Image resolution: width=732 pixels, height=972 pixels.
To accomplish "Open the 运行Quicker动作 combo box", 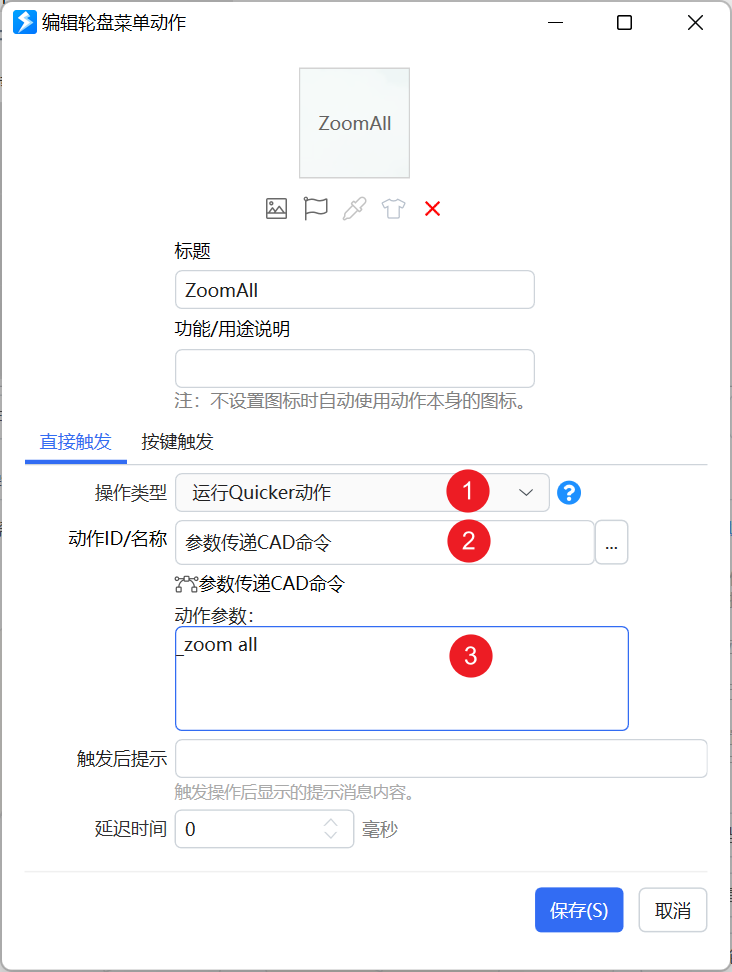I will tap(362, 493).
